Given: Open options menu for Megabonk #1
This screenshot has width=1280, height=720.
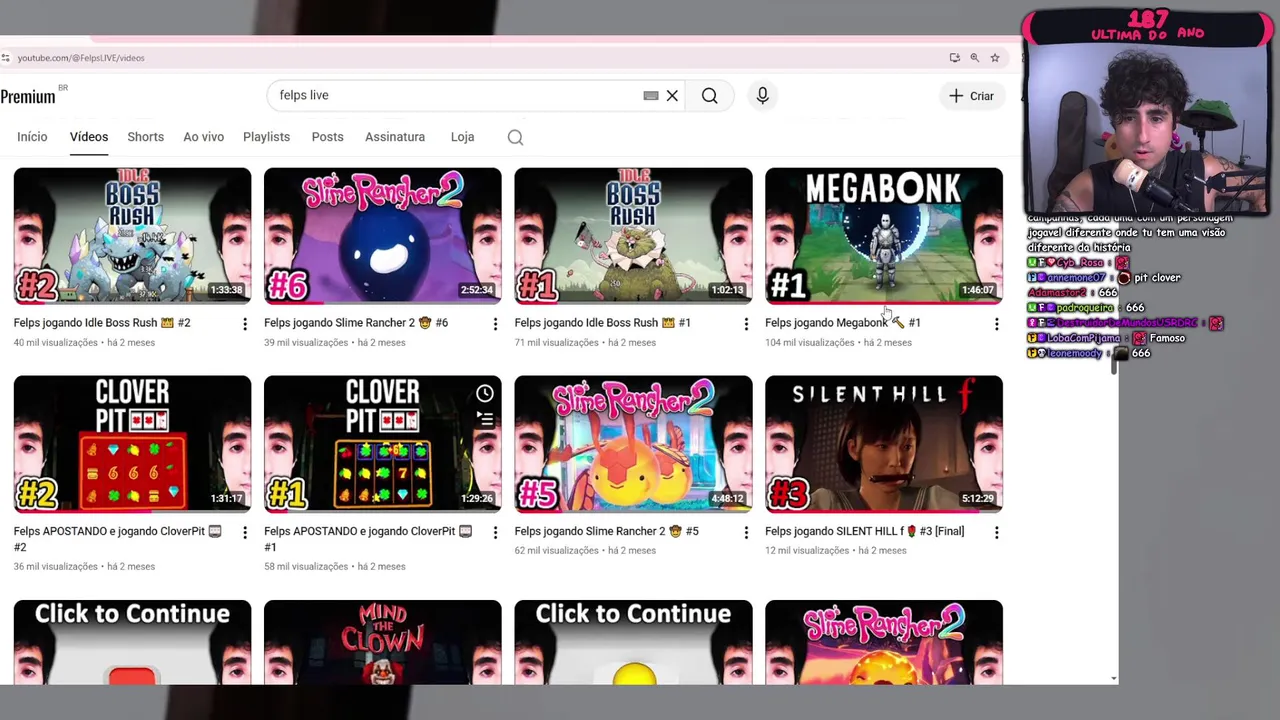Looking at the screenshot, I should [996, 324].
